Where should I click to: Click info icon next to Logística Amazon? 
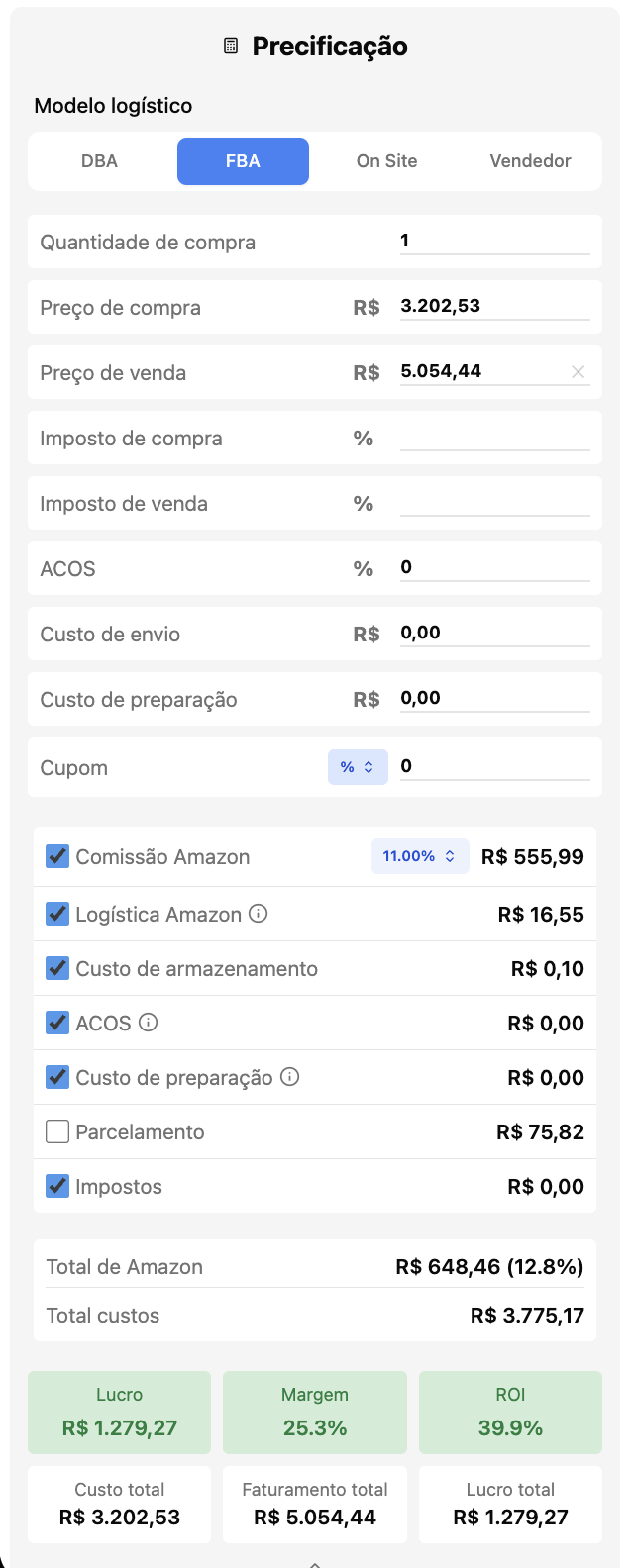click(x=259, y=914)
